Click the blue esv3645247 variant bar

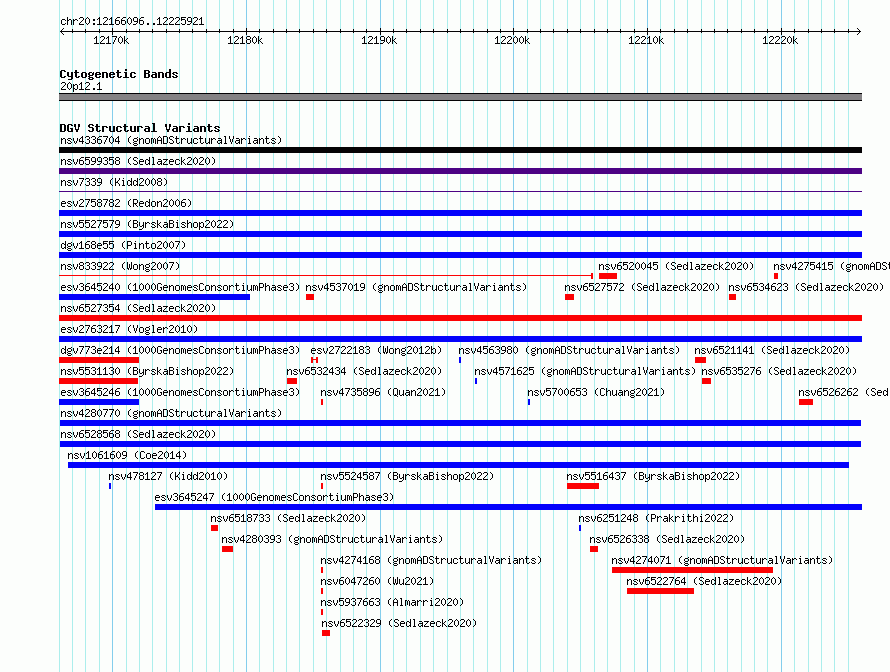[509, 507]
